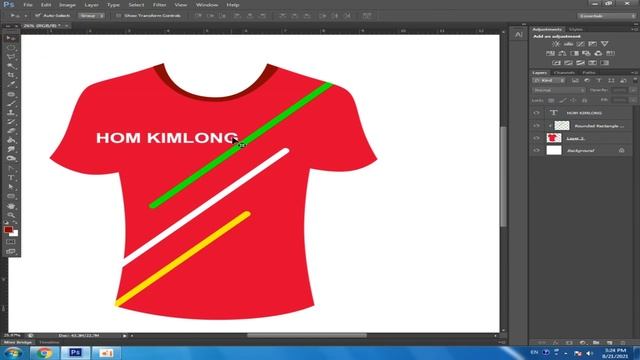This screenshot has height=360, width=640.
Task: Switch to the Styles tab
Action: [576, 29]
